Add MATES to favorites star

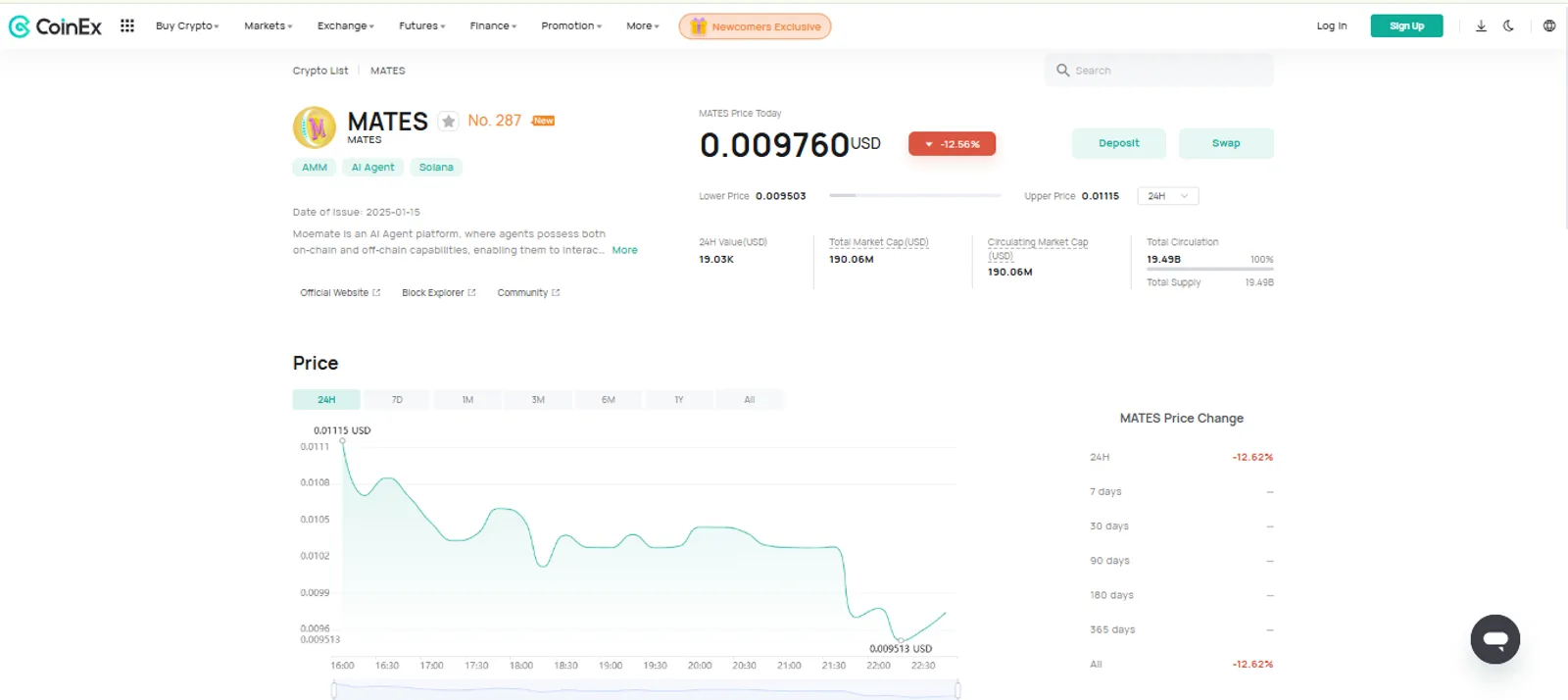click(x=448, y=122)
